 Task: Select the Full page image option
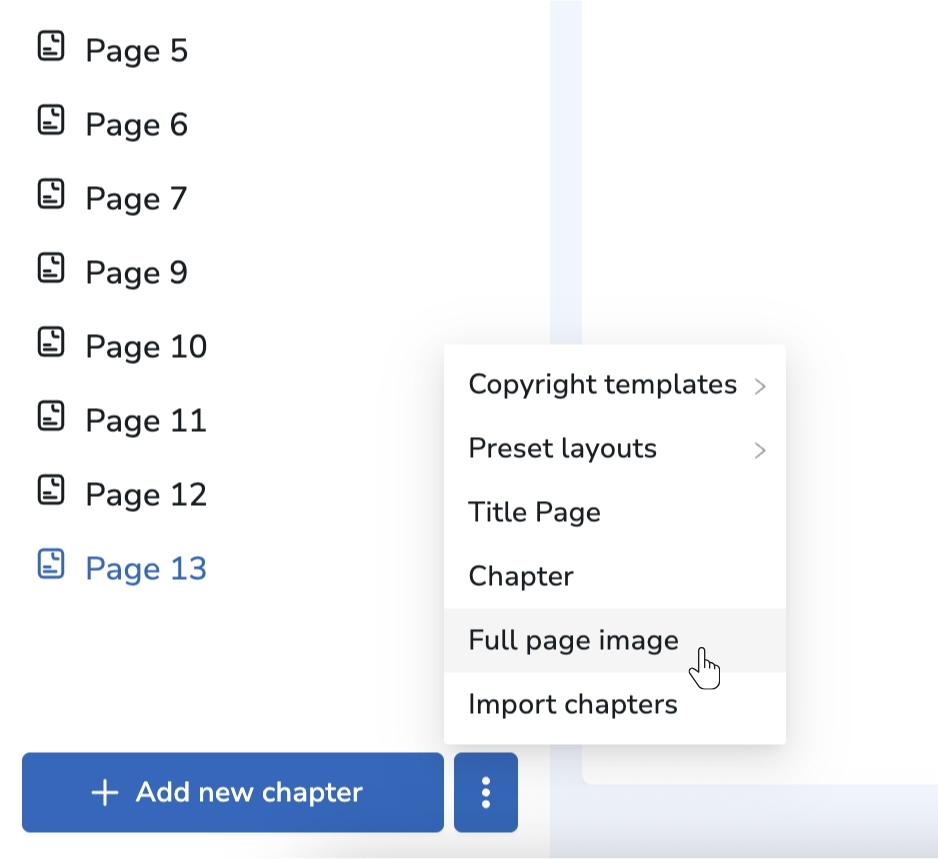coord(573,641)
